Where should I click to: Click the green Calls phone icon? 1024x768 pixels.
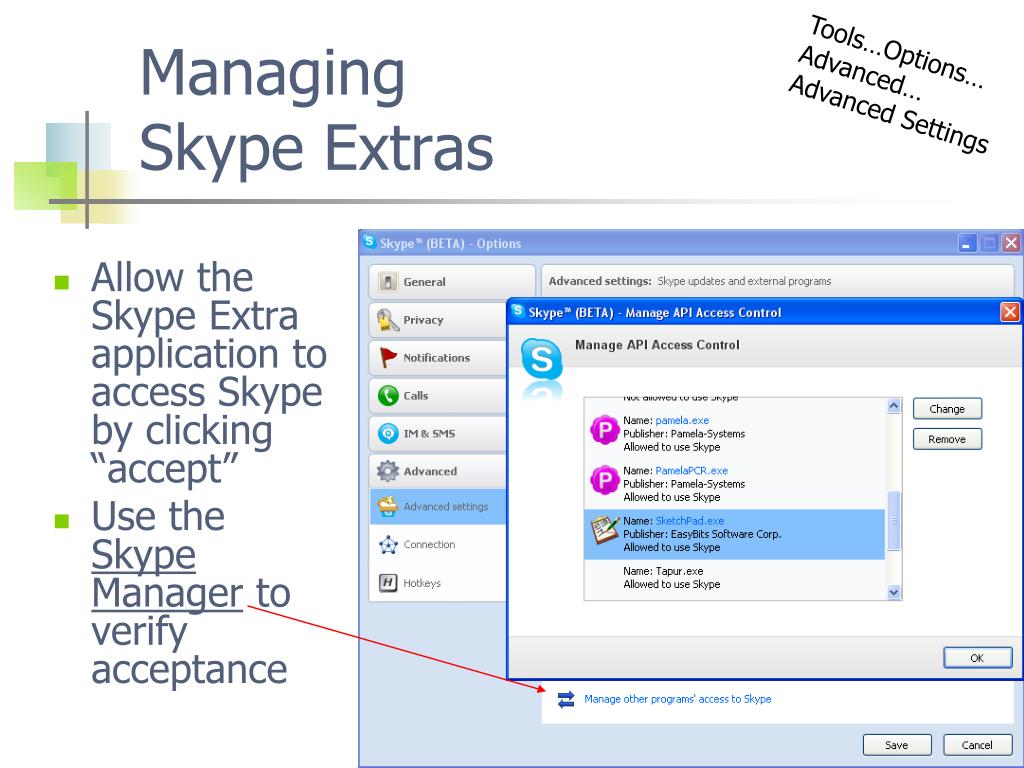tap(388, 396)
